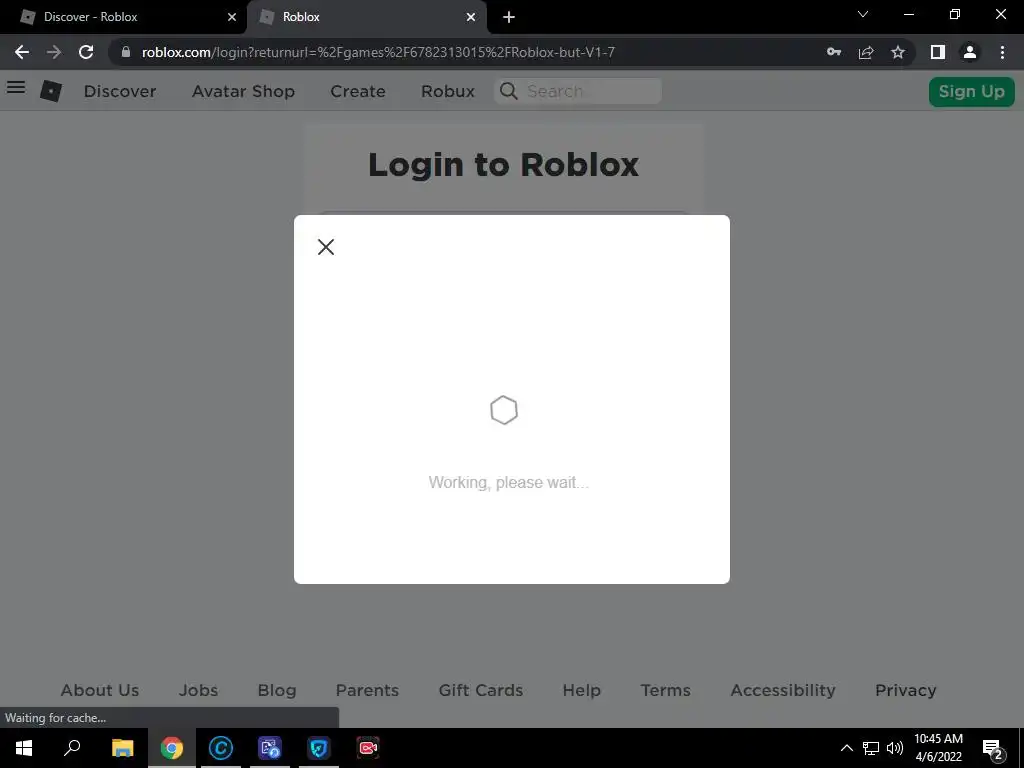Viewport: 1024px width, 768px height.
Task: Open the blue shield taskbar app
Action: [x=319, y=748]
